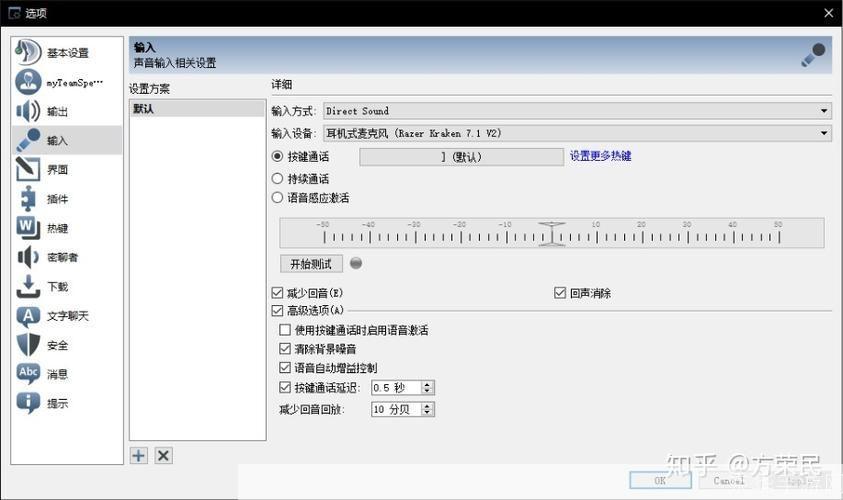
Task: Click the Cancel button
Action: [x=729, y=481]
